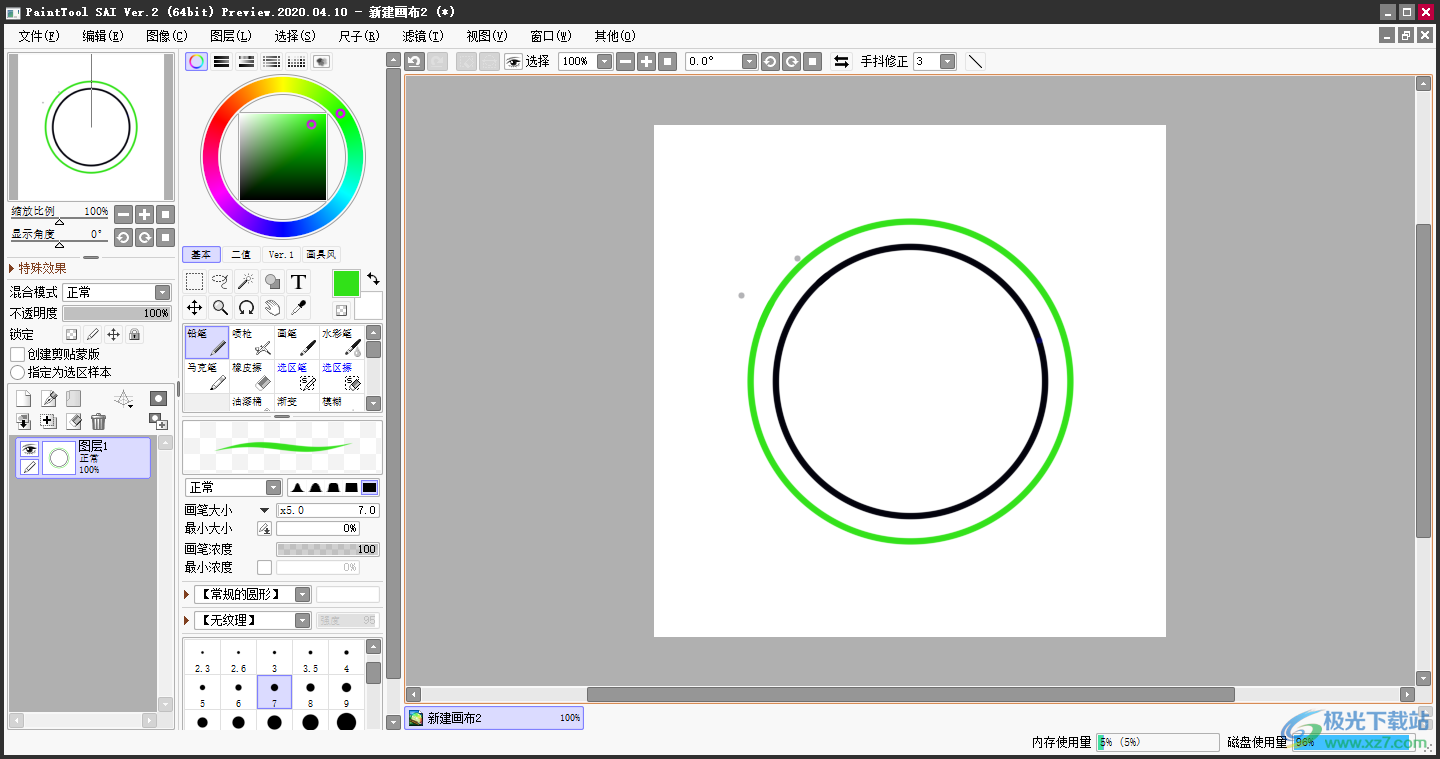Select the zoom magnifier tool
The height and width of the screenshot is (759, 1440).
pyautogui.click(x=221, y=308)
